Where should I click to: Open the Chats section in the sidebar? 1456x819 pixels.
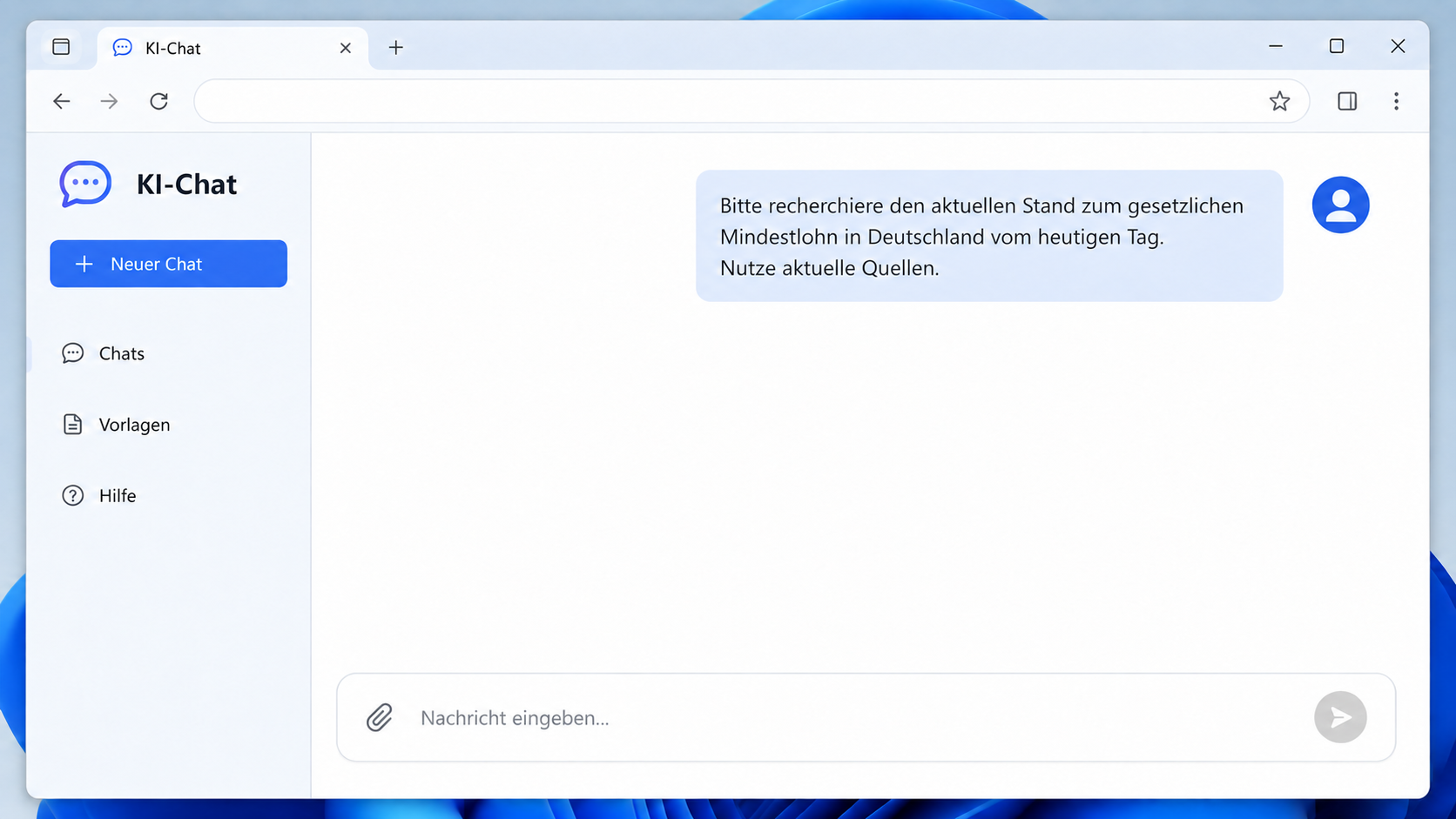(x=103, y=353)
